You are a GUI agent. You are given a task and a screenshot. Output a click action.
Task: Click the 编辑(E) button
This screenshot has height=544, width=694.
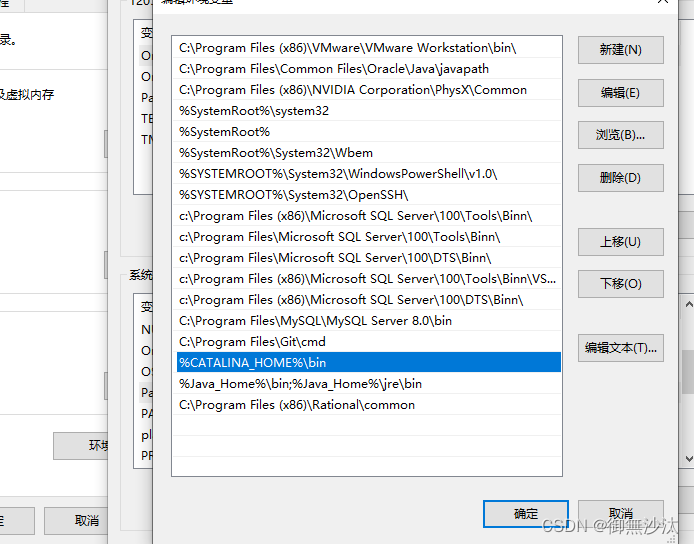click(621, 93)
